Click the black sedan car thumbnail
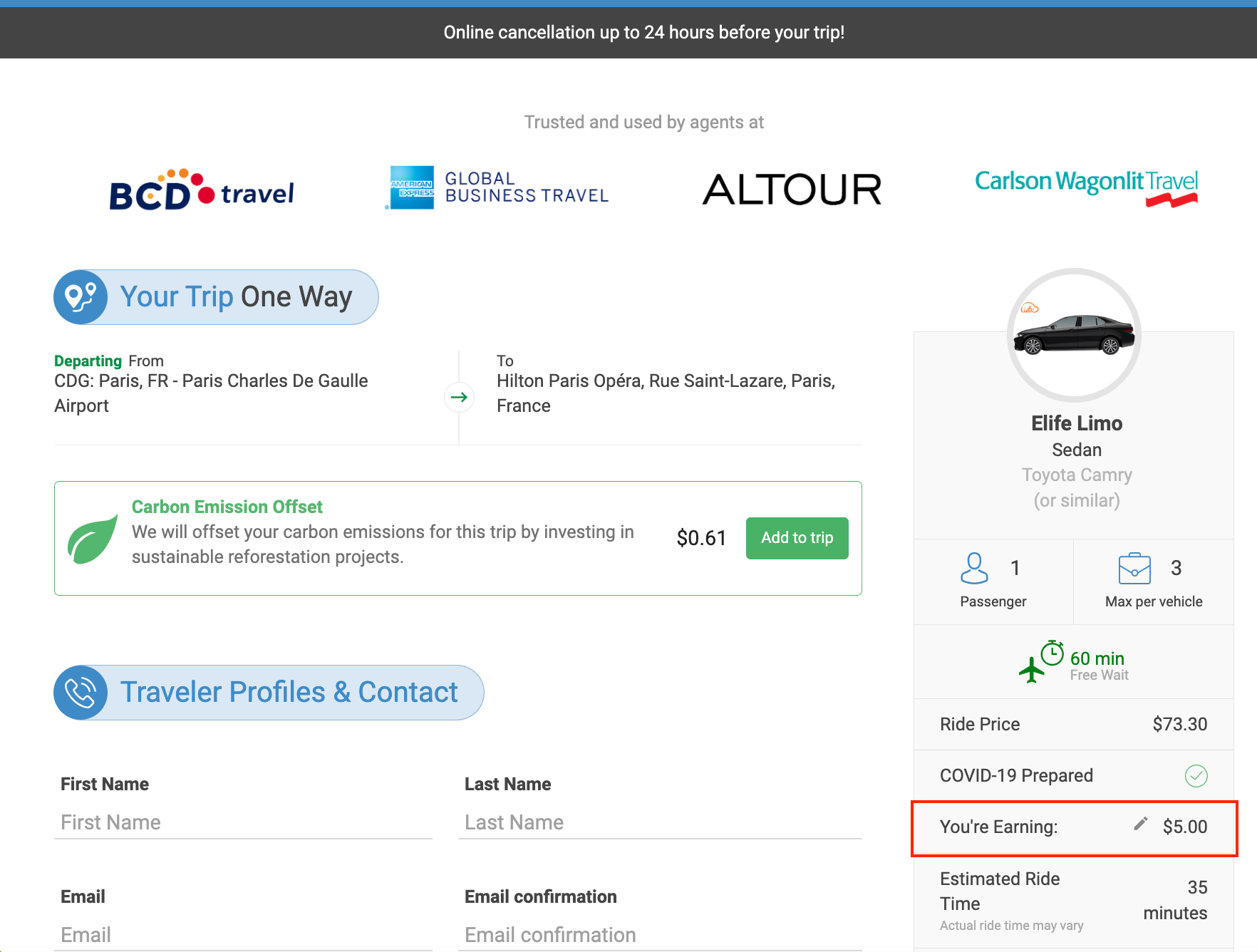Screen dimensions: 1257x952 (1074, 335)
